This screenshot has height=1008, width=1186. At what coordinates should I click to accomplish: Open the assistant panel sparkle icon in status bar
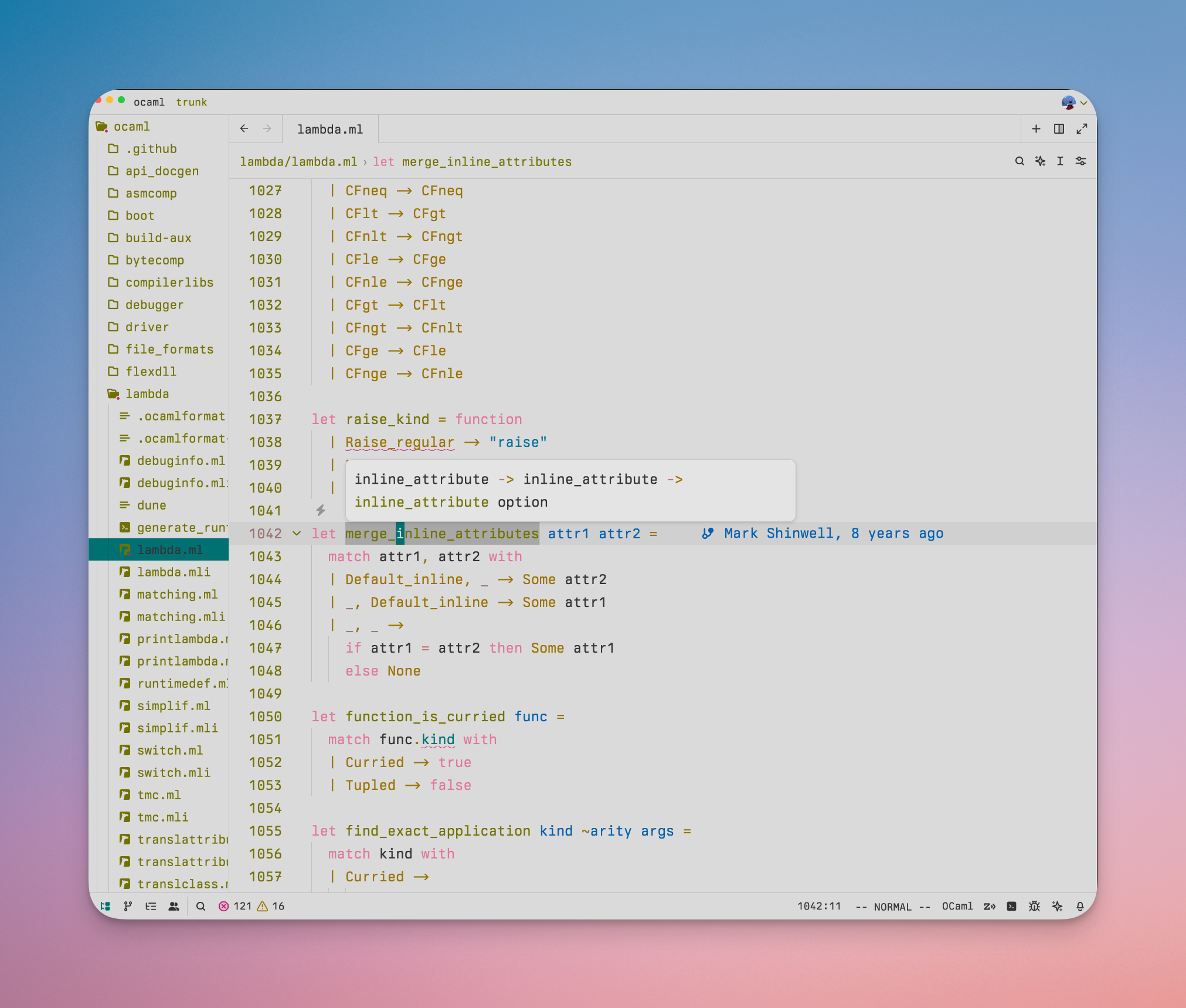click(1057, 906)
